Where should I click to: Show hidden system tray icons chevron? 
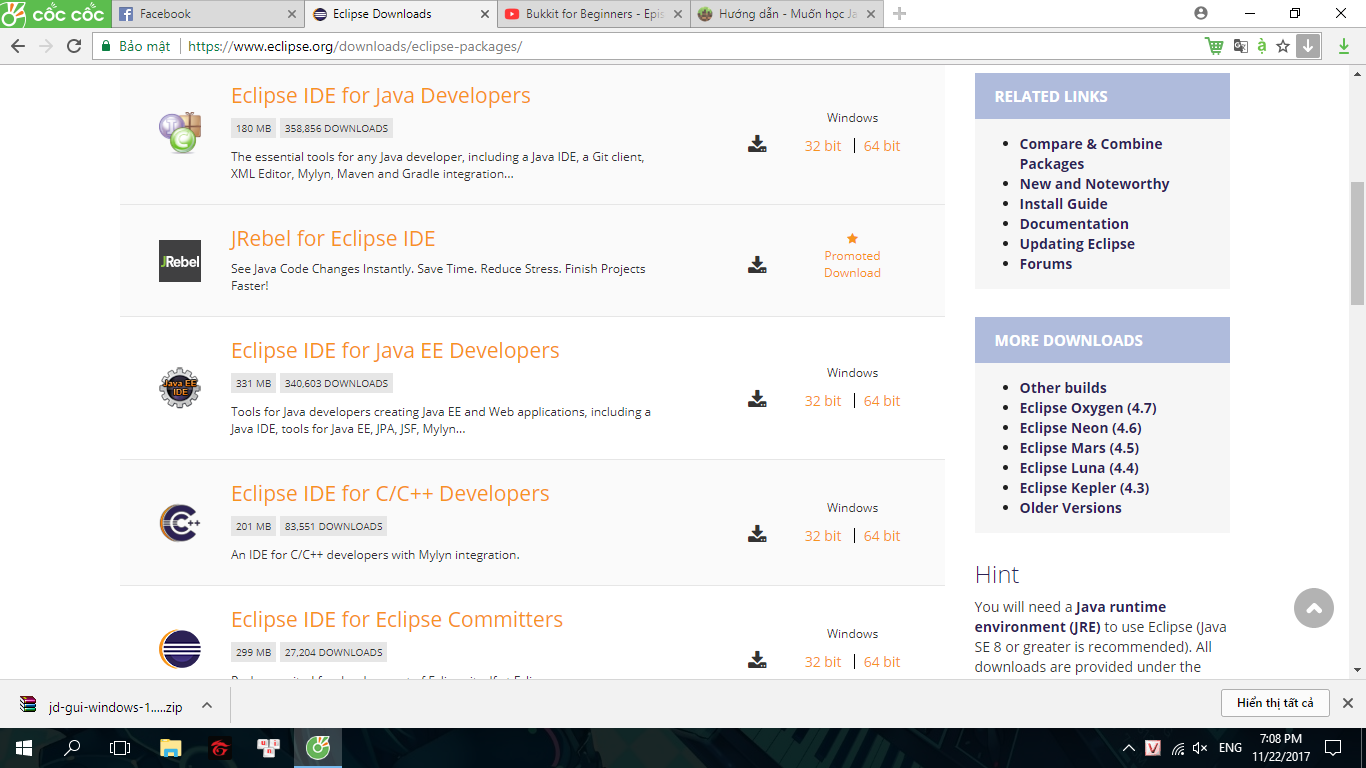1129,748
